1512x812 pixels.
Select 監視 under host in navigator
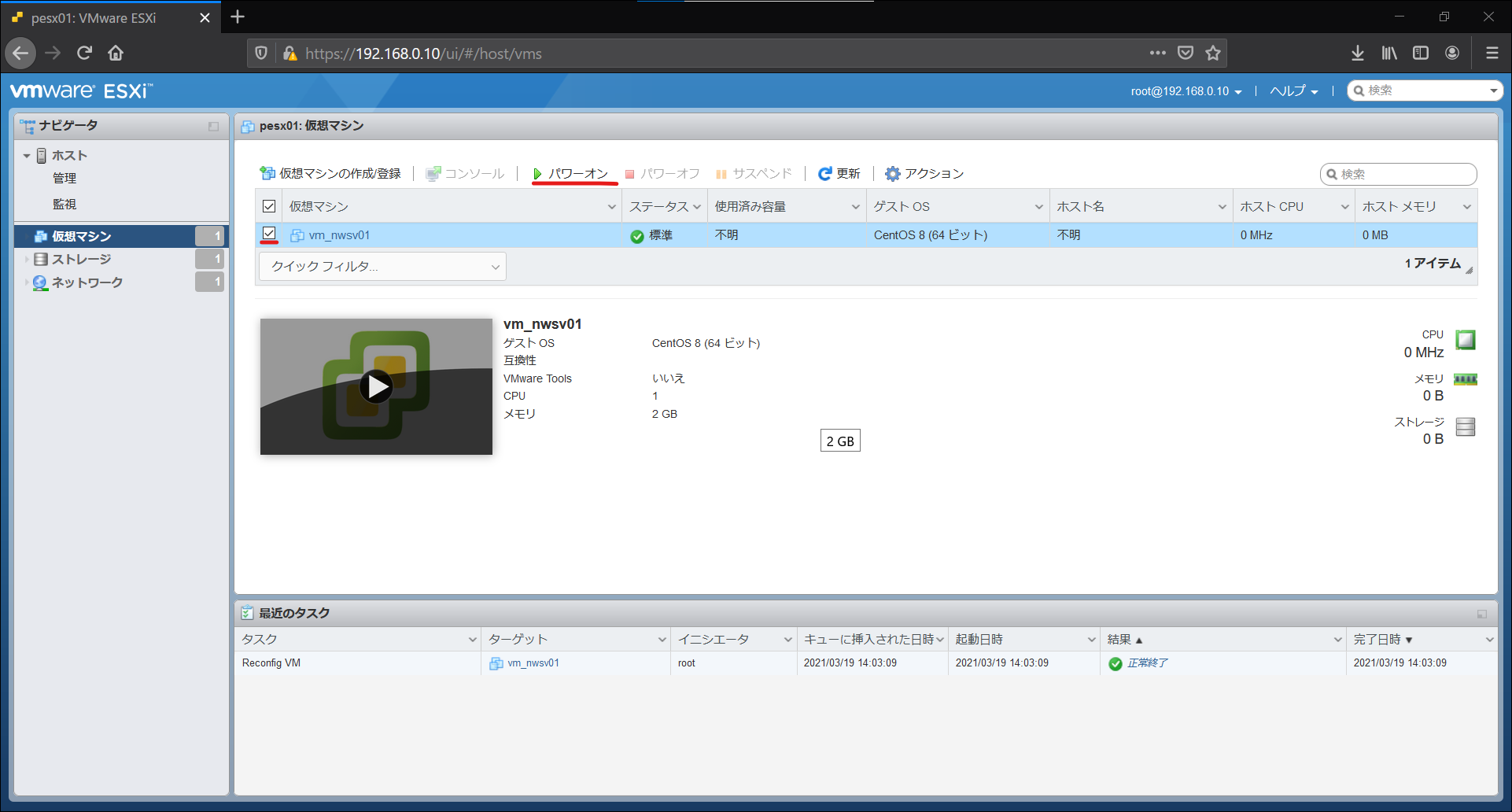pyautogui.click(x=65, y=205)
